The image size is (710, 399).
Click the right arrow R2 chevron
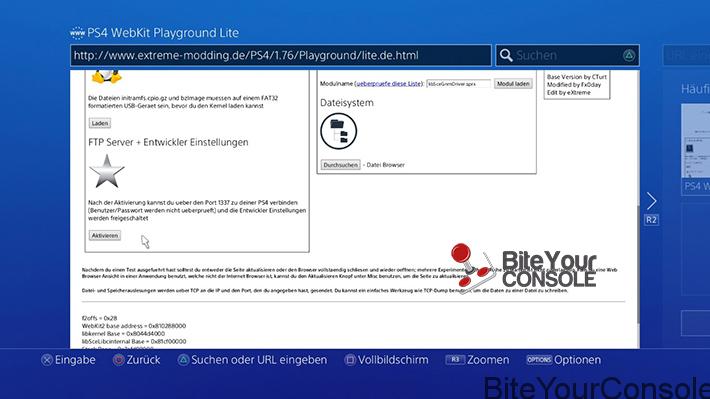(651, 201)
